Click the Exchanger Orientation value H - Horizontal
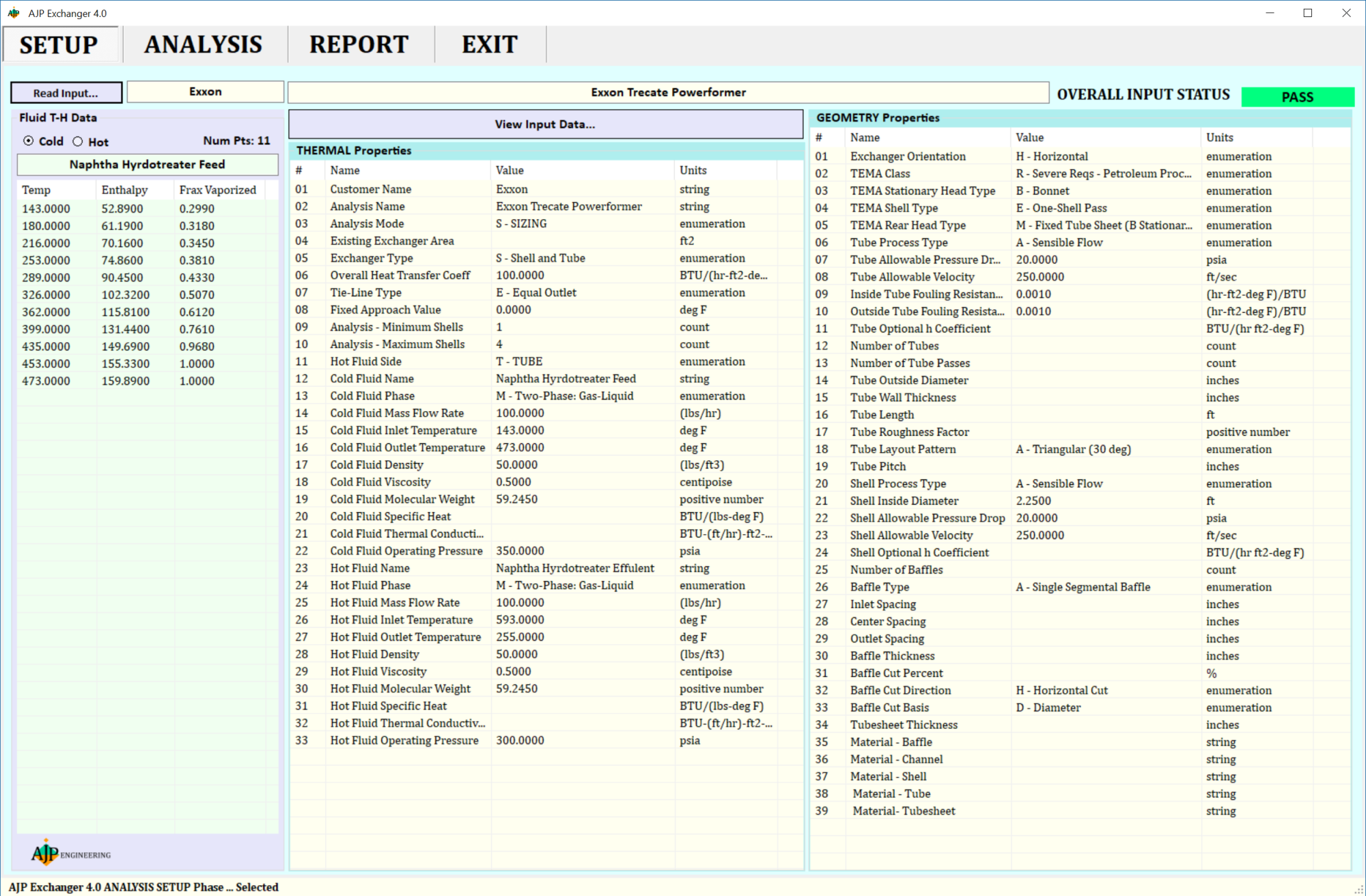The width and height of the screenshot is (1366, 896). tap(1052, 156)
